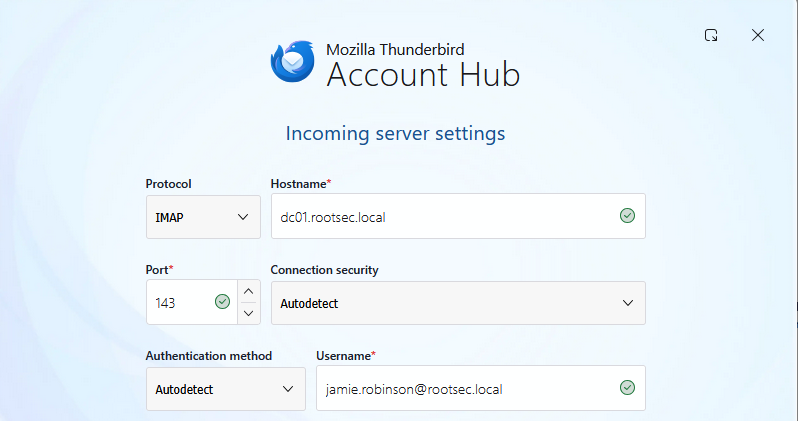Click the Thunderbird logo icon
Image resolution: width=798 pixels, height=421 pixels.
pyautogui.click(x=293, y=62)
